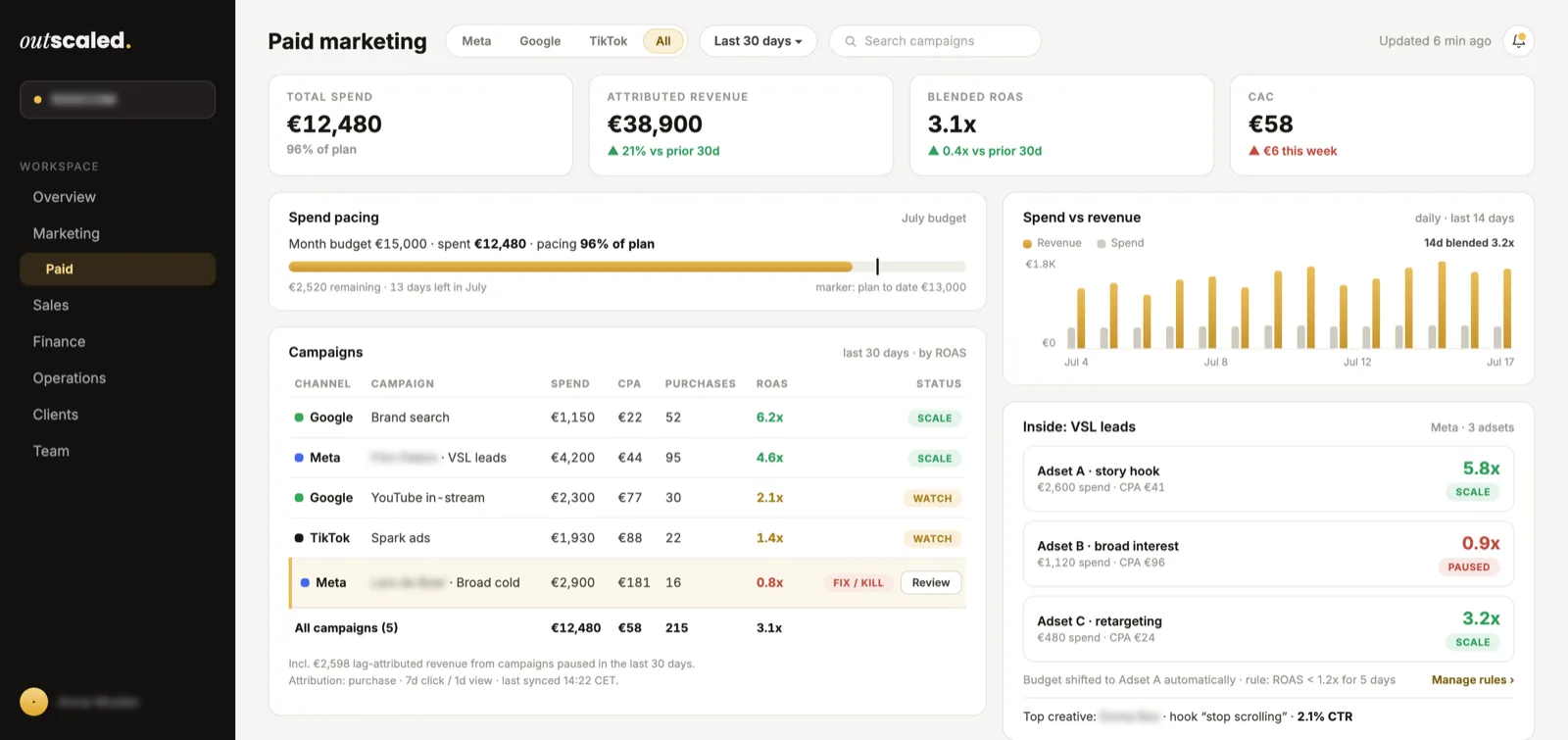Focus the Search campaigns field
Screen dimensions: 1568x740
click(x=935, y=41)
